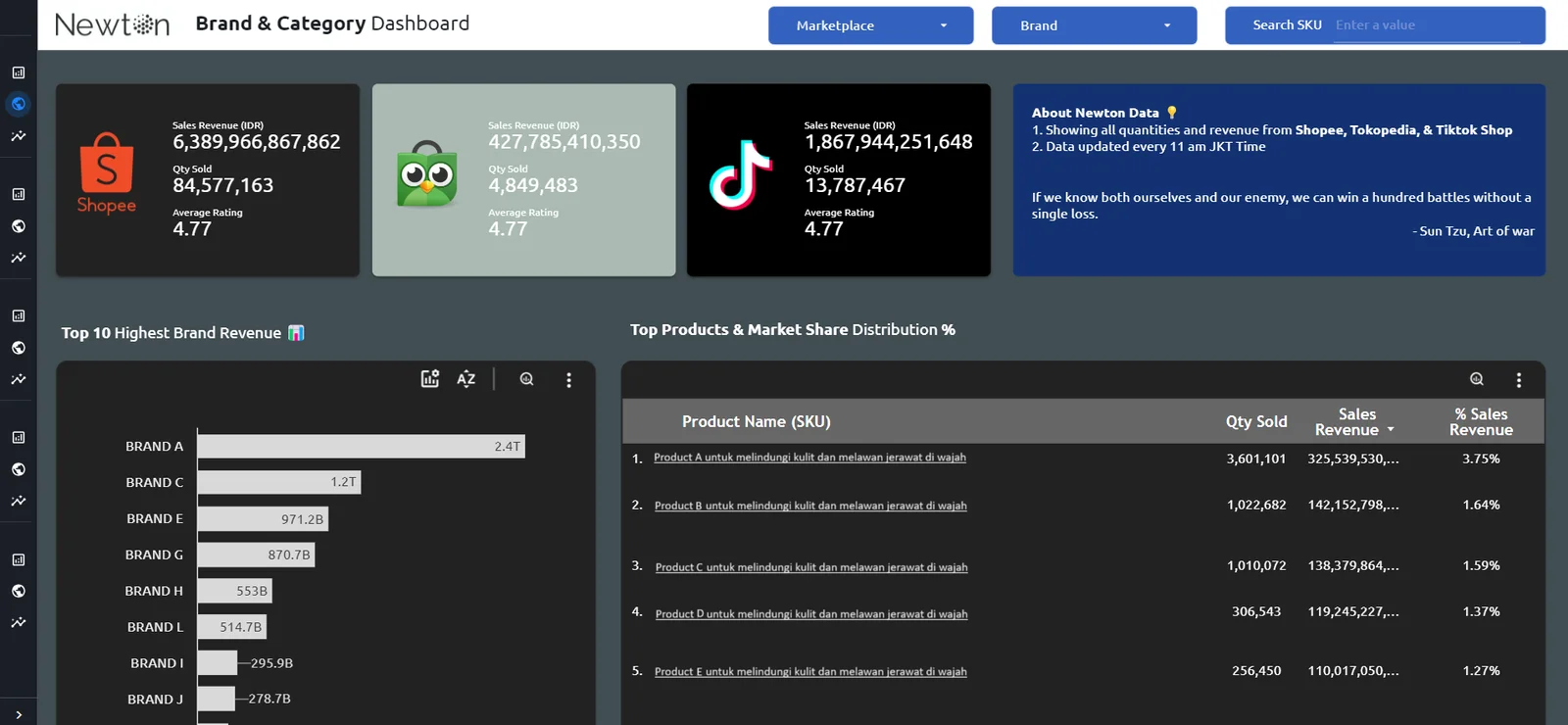Image resolution: width=1568 pixels, height=725 pixels.
Task: Open the Product D link in the table
Action: click(810, 614)
